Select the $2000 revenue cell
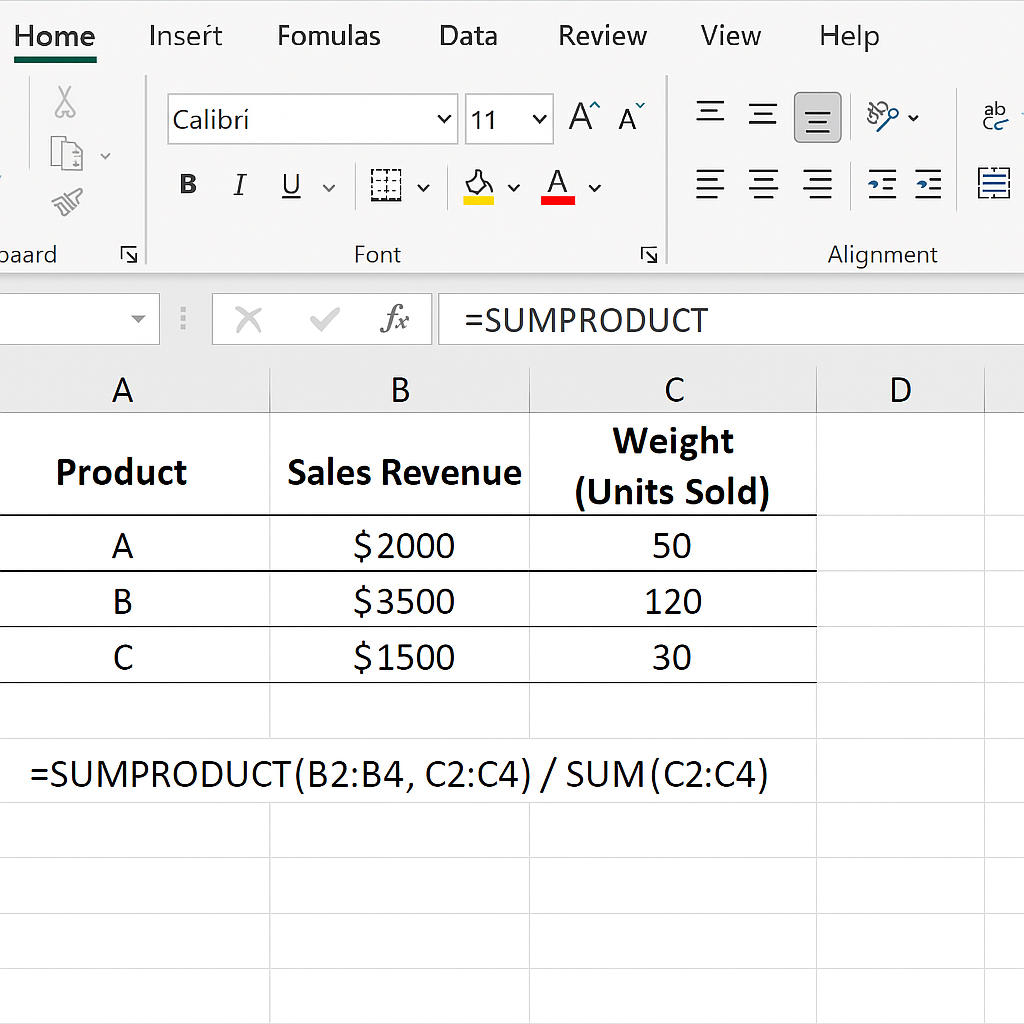This screenshot has height=1024, width=1024. [x=400, y=544]
